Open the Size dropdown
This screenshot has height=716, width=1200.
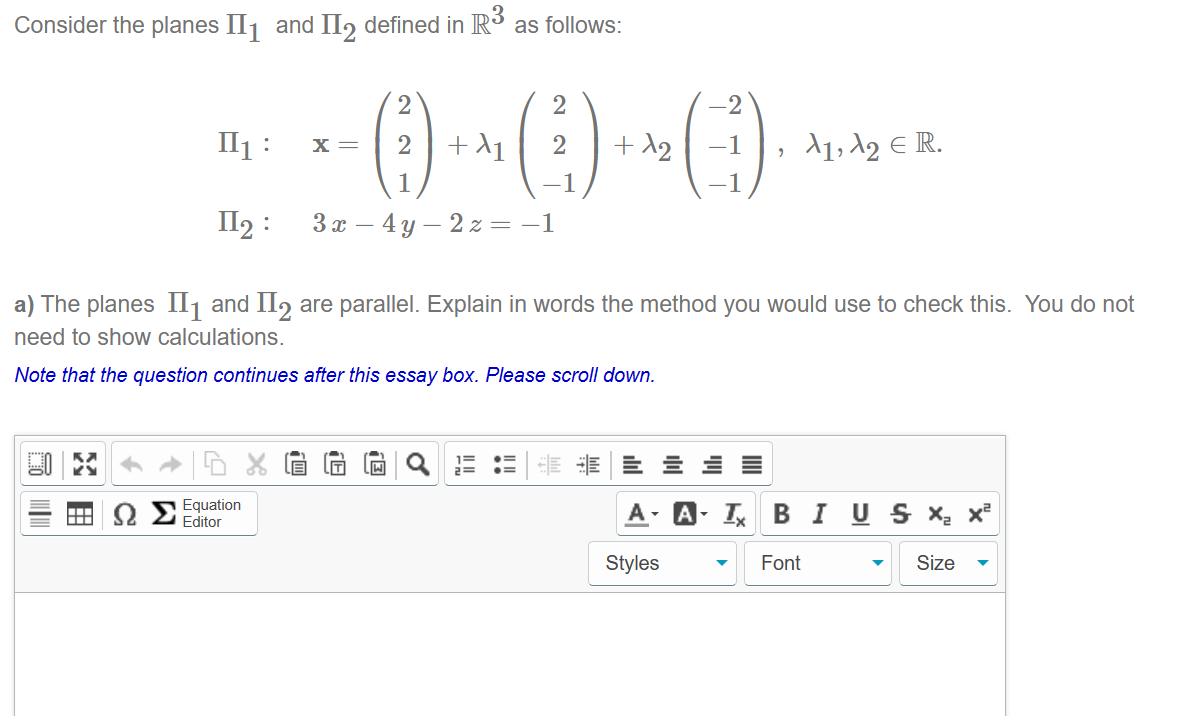coord(946,562)
